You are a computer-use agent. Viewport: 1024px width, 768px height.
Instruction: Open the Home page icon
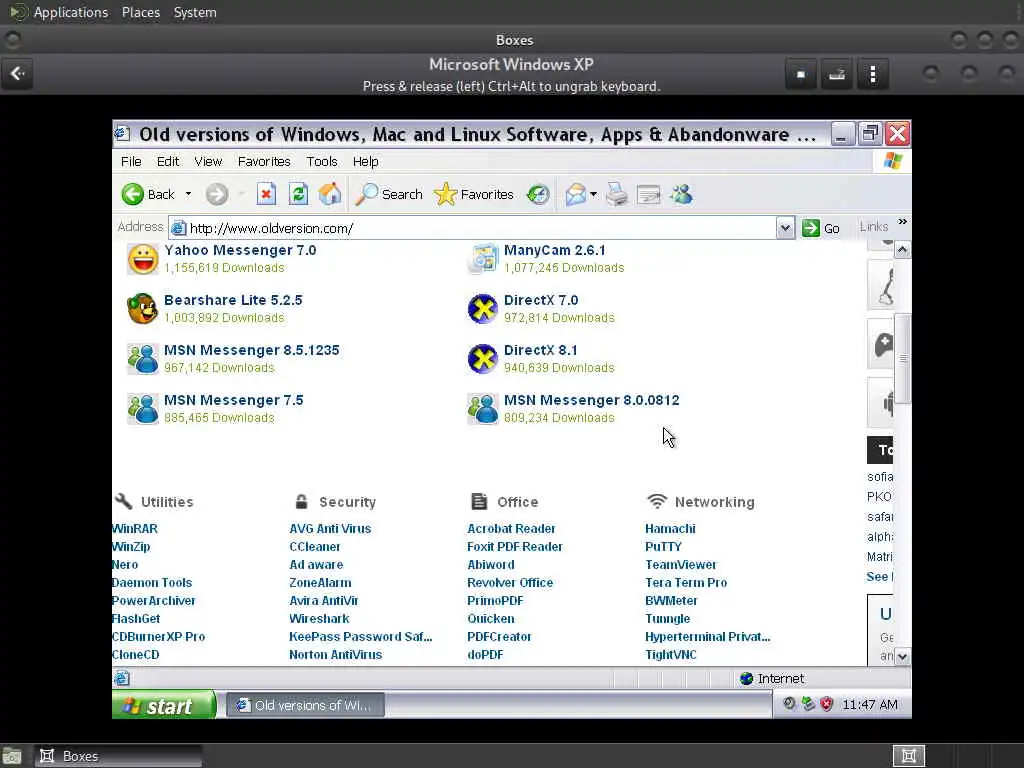[330, 194]
